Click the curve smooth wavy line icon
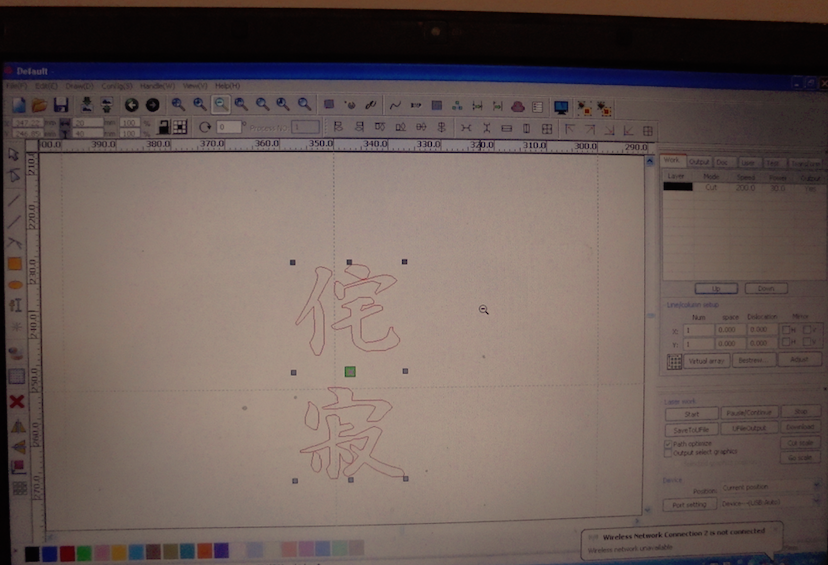Screen dimensions: 828x565 (x=395, y=106)
